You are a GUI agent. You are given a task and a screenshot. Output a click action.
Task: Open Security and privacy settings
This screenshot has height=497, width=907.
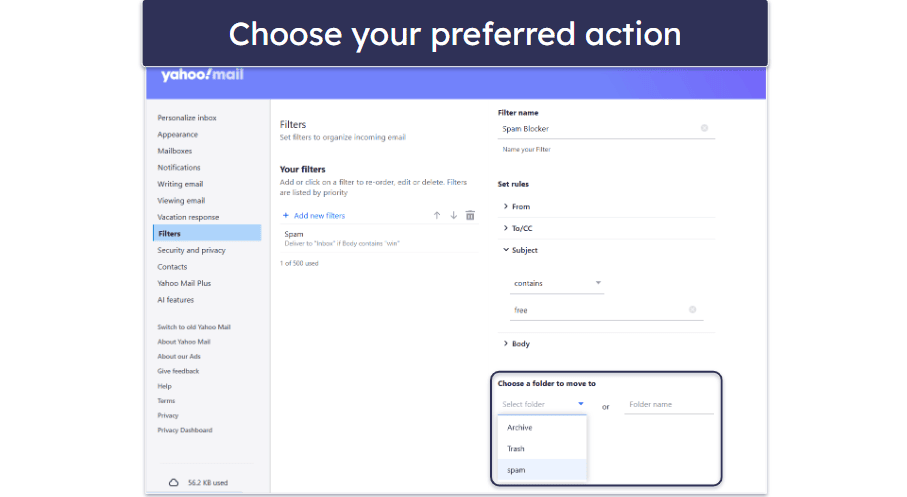(191, 251)
